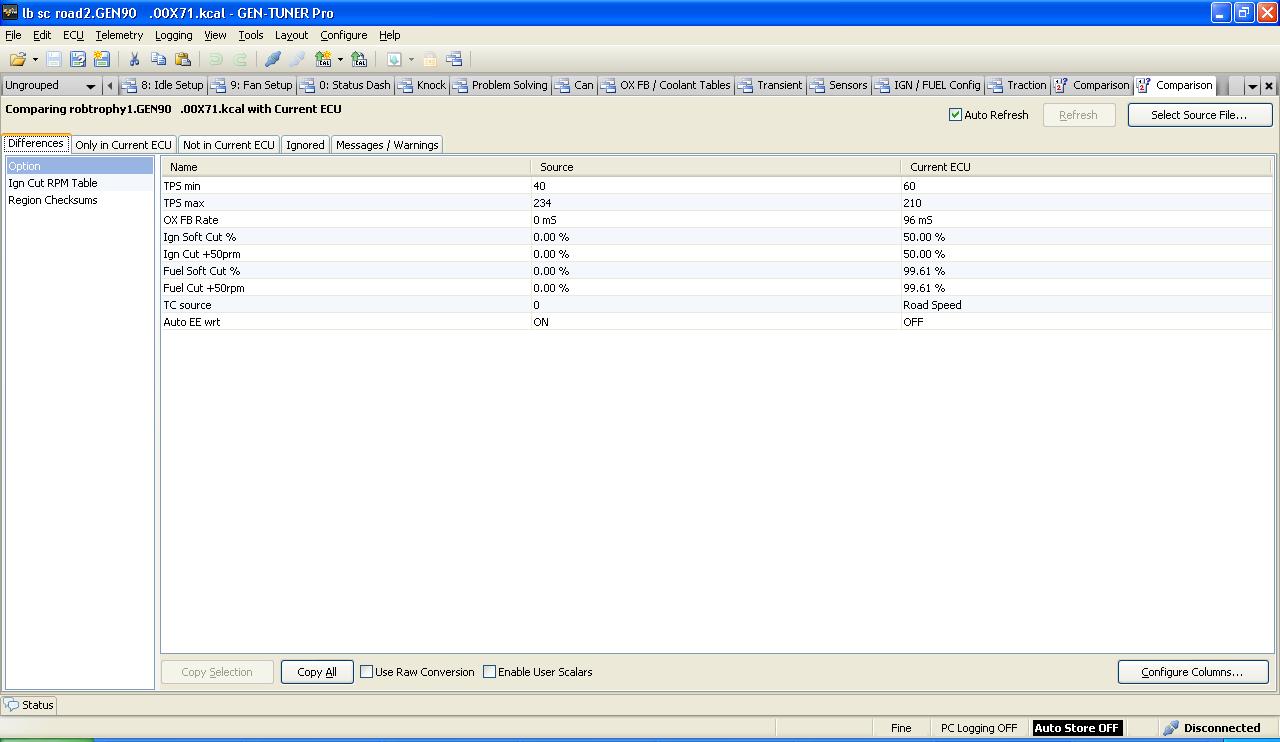Click the copy icon in toolbar

pyautogui.click(x=158, y=60)
